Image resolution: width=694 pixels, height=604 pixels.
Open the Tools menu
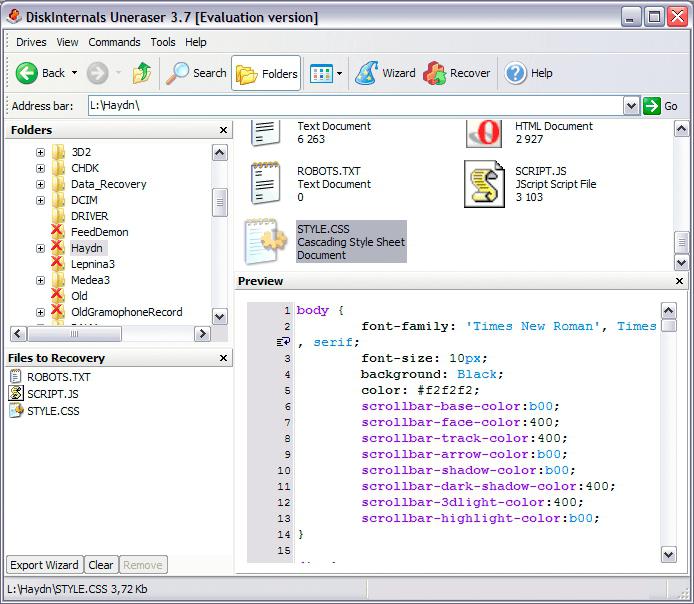163,42
